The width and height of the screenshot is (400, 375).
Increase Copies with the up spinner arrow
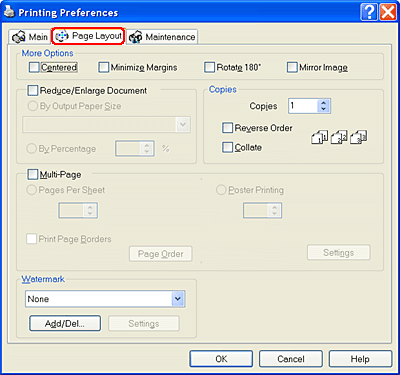click(323, 103)
